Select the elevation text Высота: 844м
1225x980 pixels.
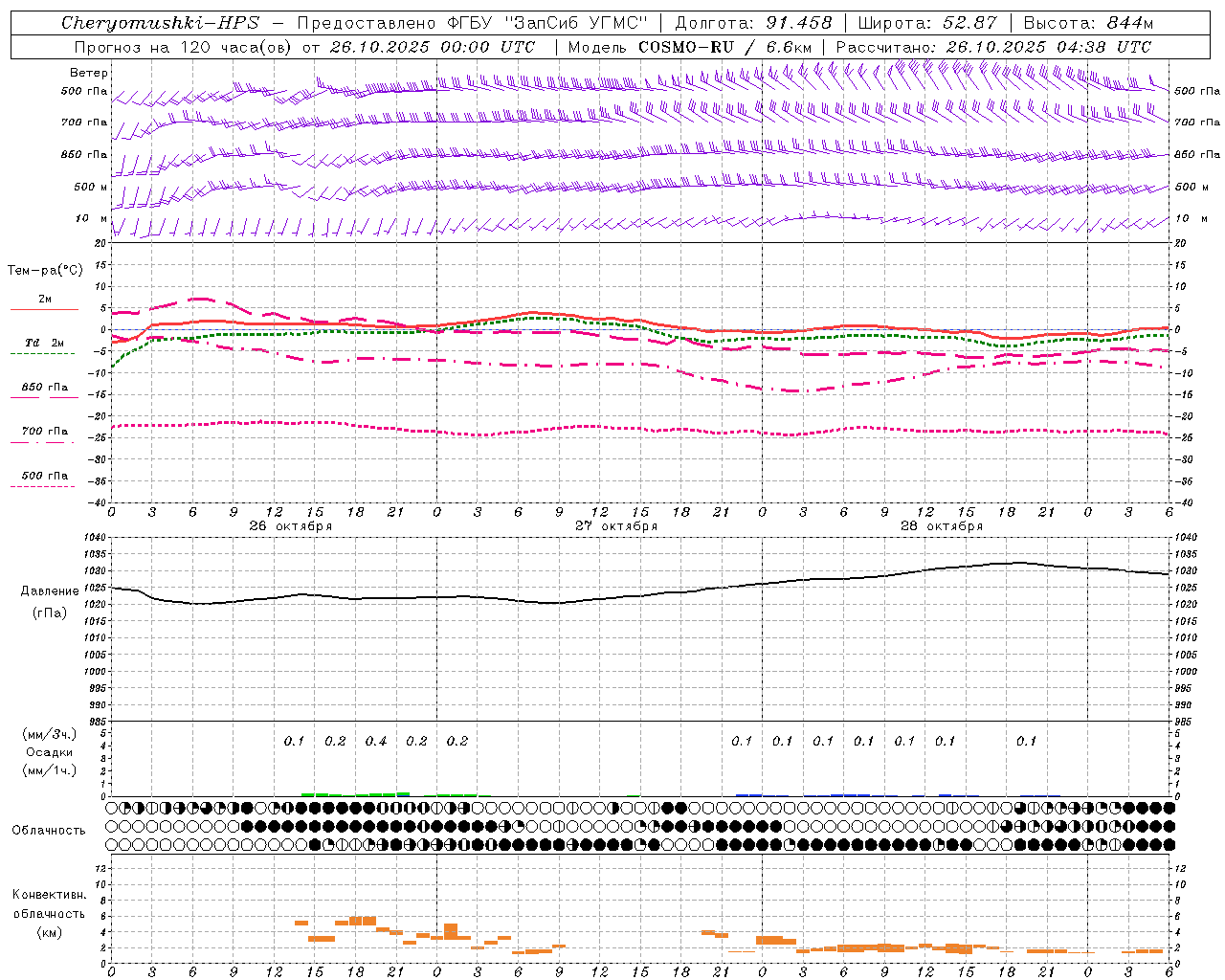pos(1088,23)
